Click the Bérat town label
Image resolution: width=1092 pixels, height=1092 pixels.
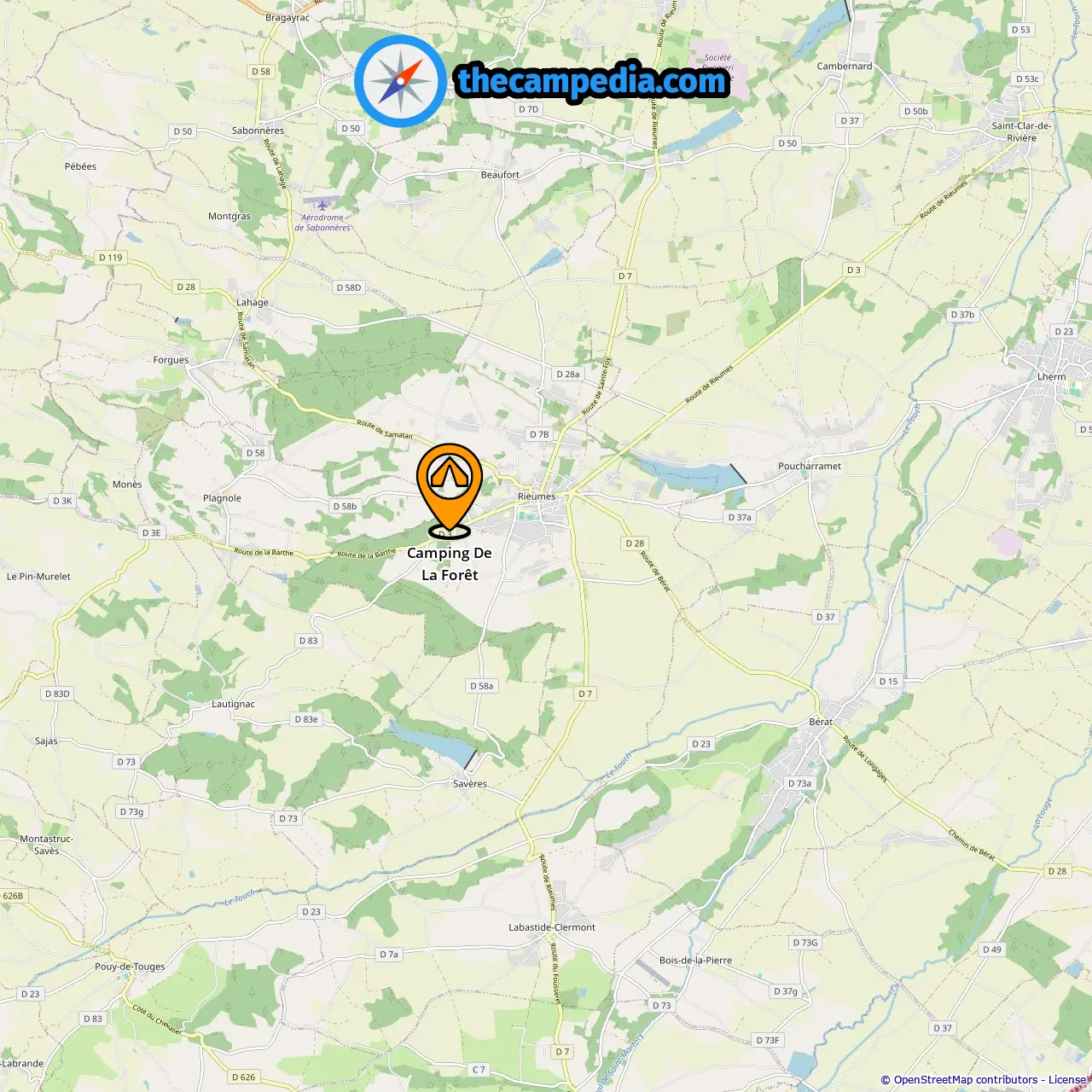click(x=821, y=722)
